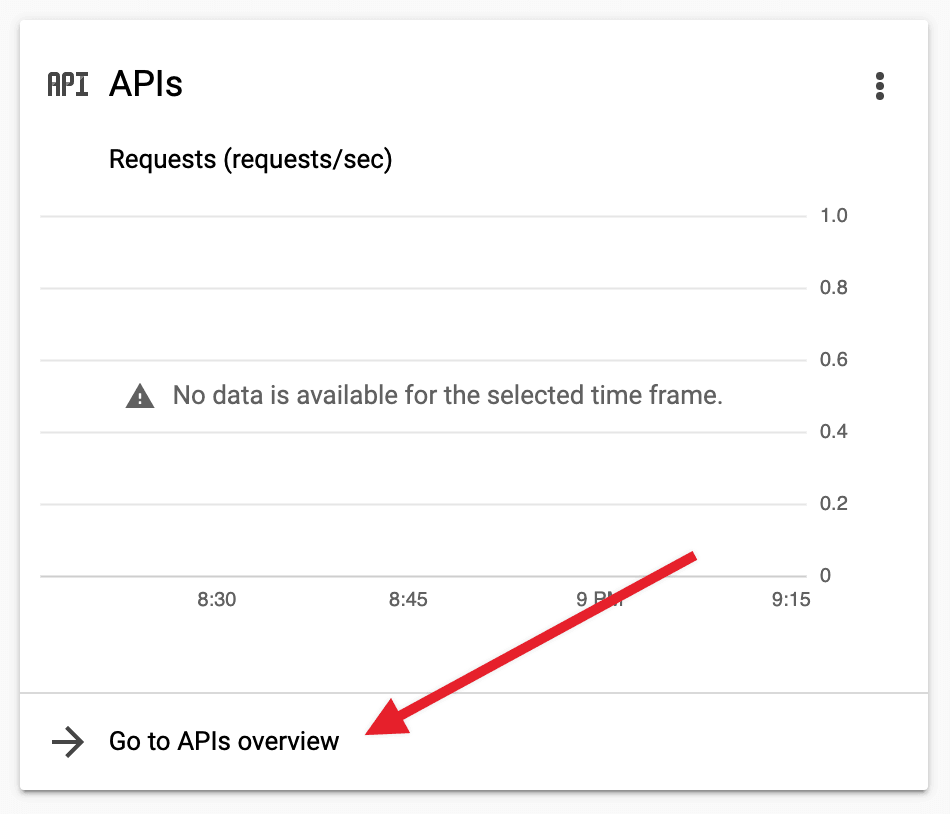Click the top gridline of the chart
Screen dimensions: 950x814
[x=422, y=216]
